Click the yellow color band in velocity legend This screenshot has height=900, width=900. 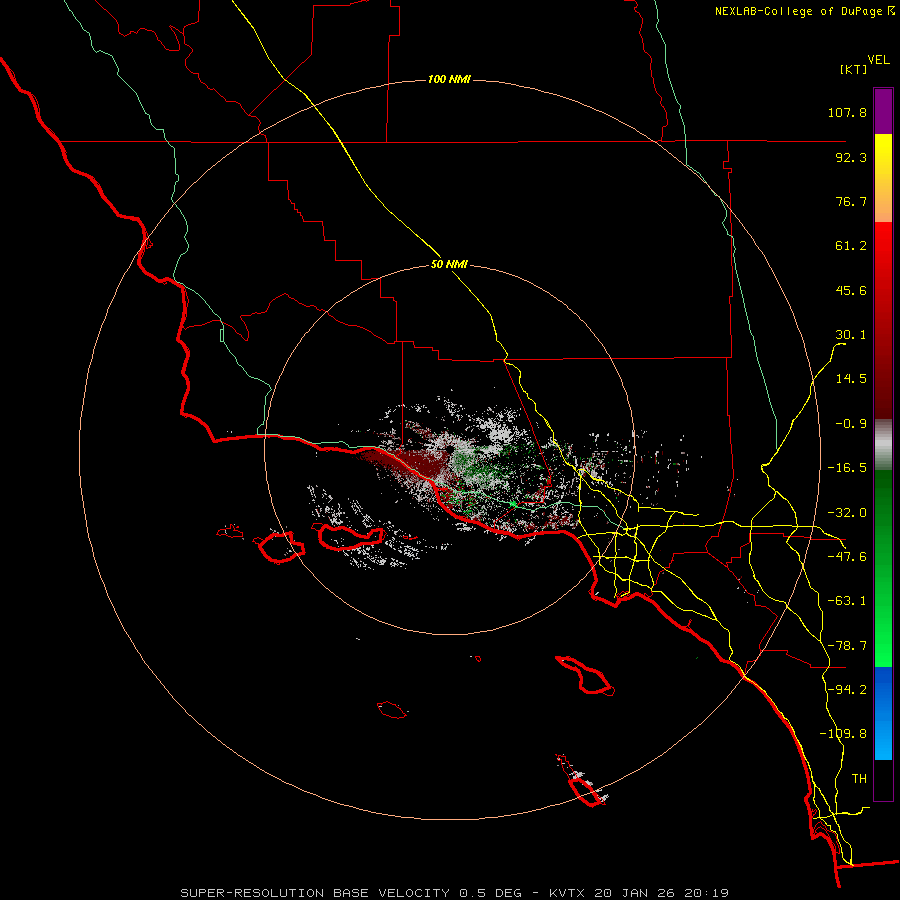(883, 178)
